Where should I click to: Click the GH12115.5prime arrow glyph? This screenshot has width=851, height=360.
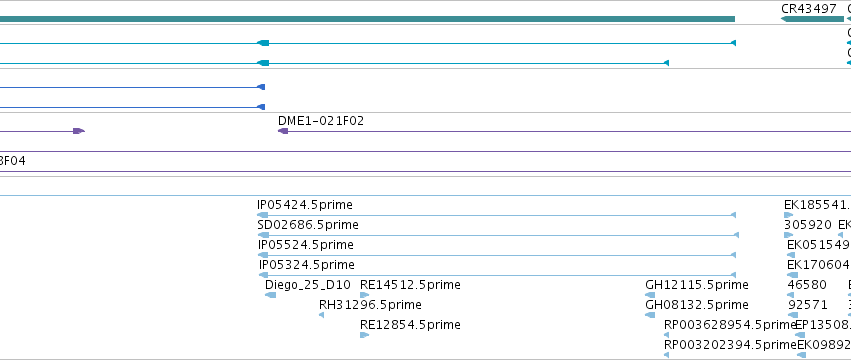[x=650, y=295]
